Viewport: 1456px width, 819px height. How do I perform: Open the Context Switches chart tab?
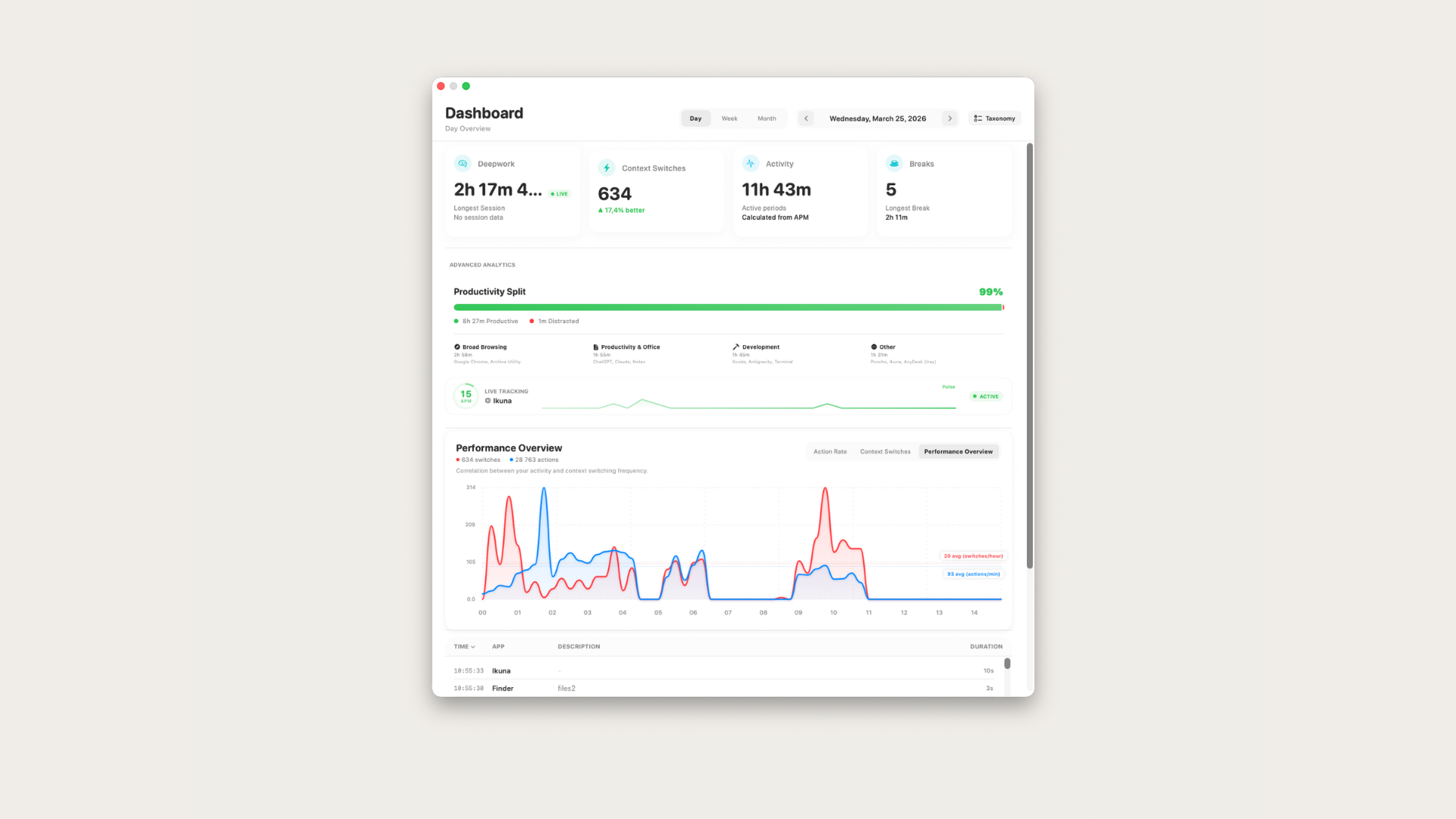885,452
